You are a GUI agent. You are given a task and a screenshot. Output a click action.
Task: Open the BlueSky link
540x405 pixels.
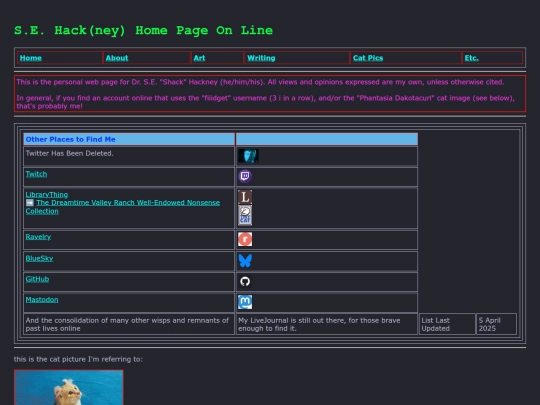[x=39, y=258]
